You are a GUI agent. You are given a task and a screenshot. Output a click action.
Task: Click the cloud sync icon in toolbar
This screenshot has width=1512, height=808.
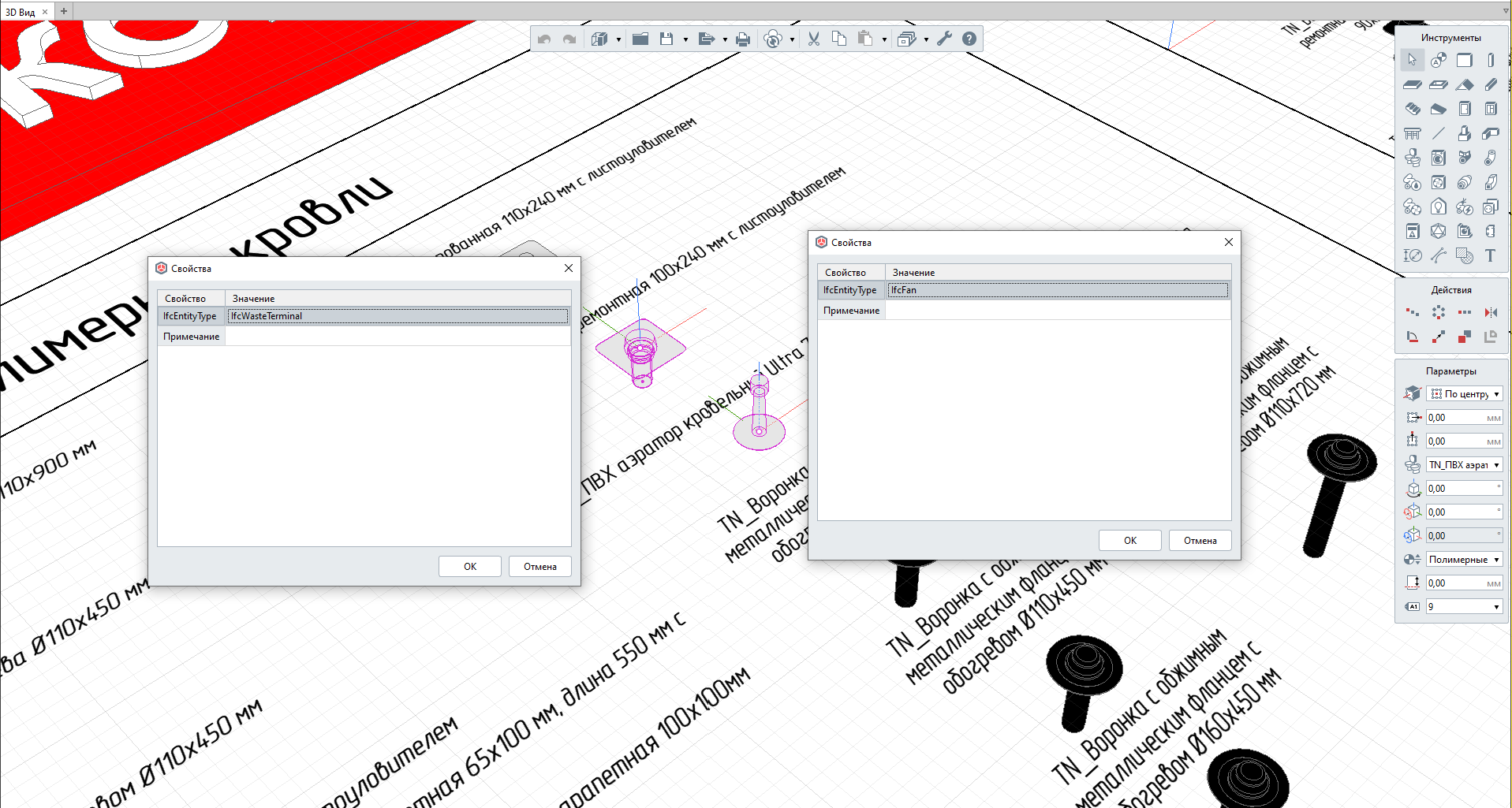[774, 39]
